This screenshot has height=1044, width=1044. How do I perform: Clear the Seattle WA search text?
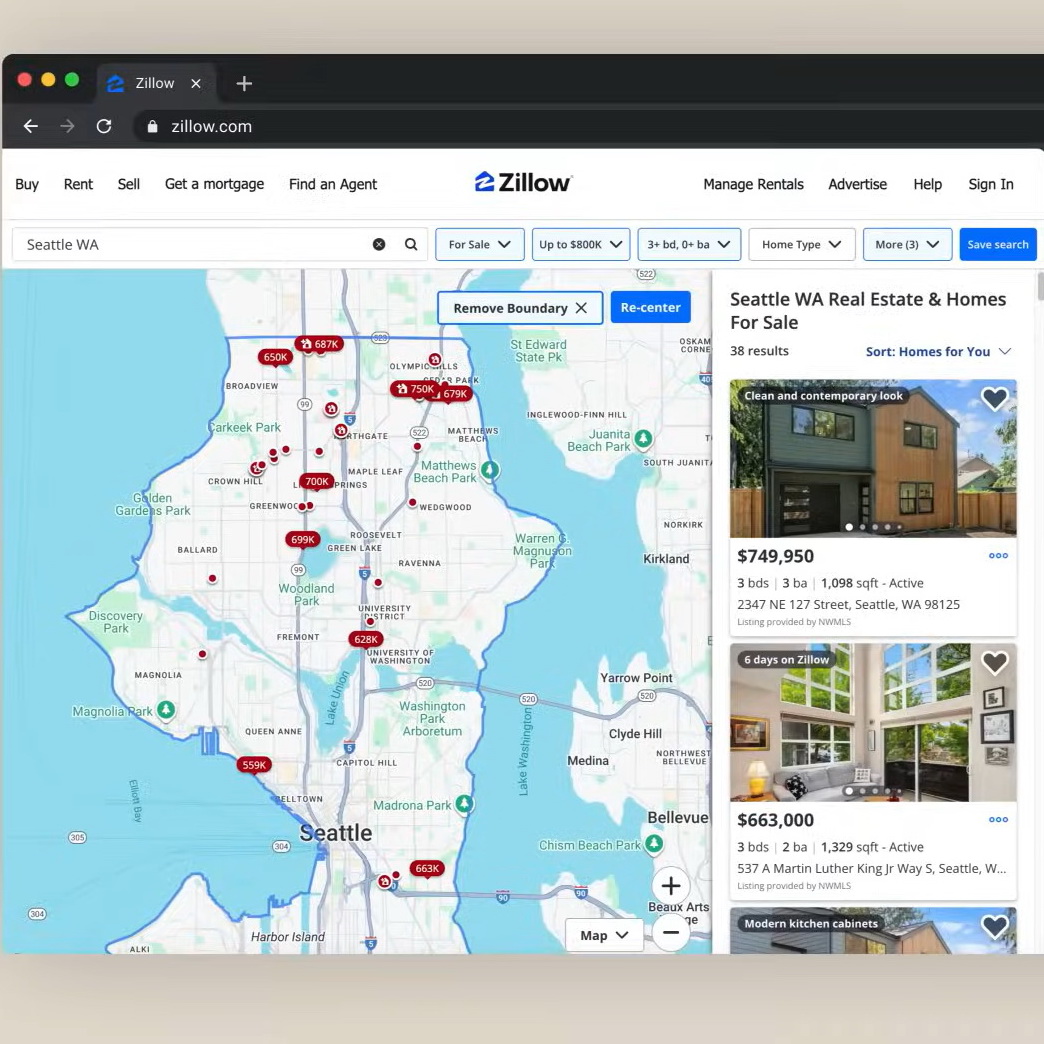(x=379, y=244)
